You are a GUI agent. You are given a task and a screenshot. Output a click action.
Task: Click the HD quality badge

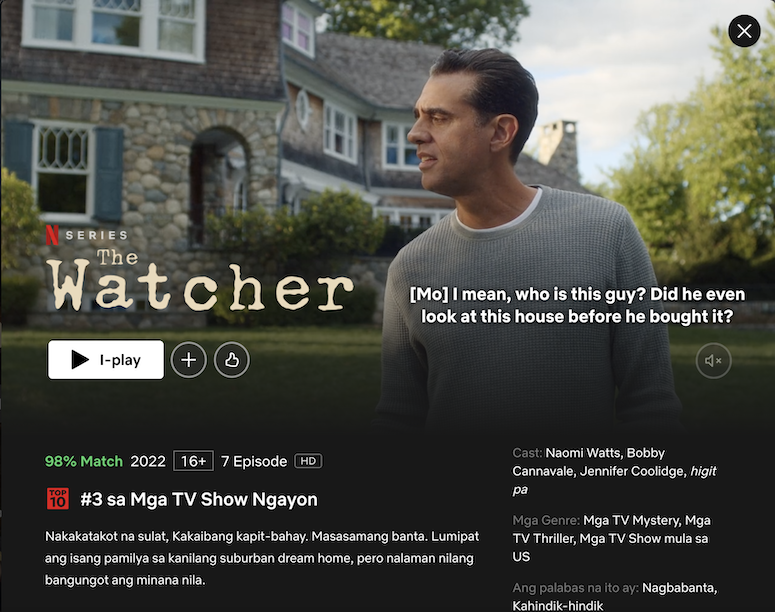click(x=308, y=461)
